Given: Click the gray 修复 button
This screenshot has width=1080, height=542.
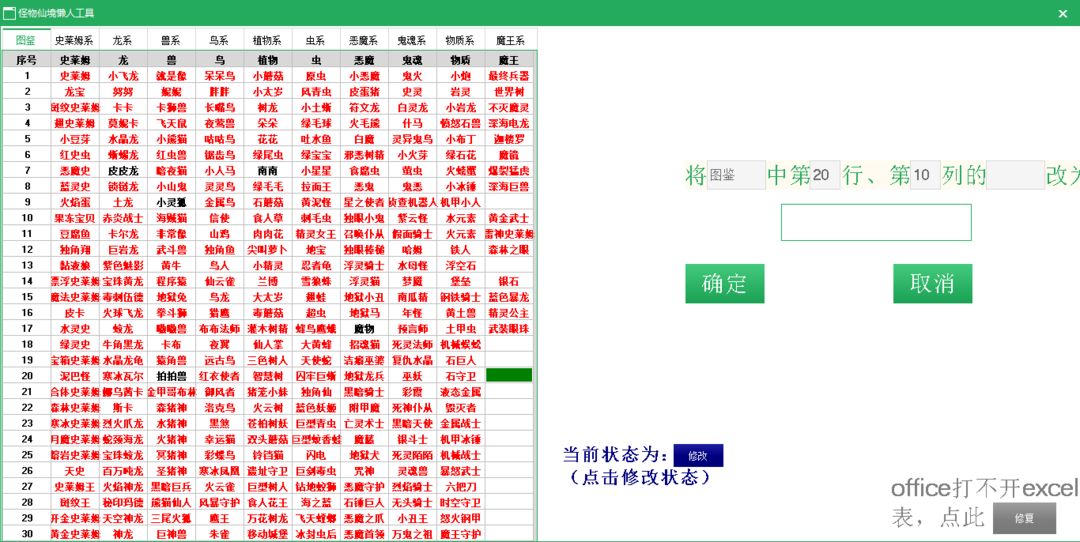Looking at the screenshot, I should click(x=1024, y=518).
